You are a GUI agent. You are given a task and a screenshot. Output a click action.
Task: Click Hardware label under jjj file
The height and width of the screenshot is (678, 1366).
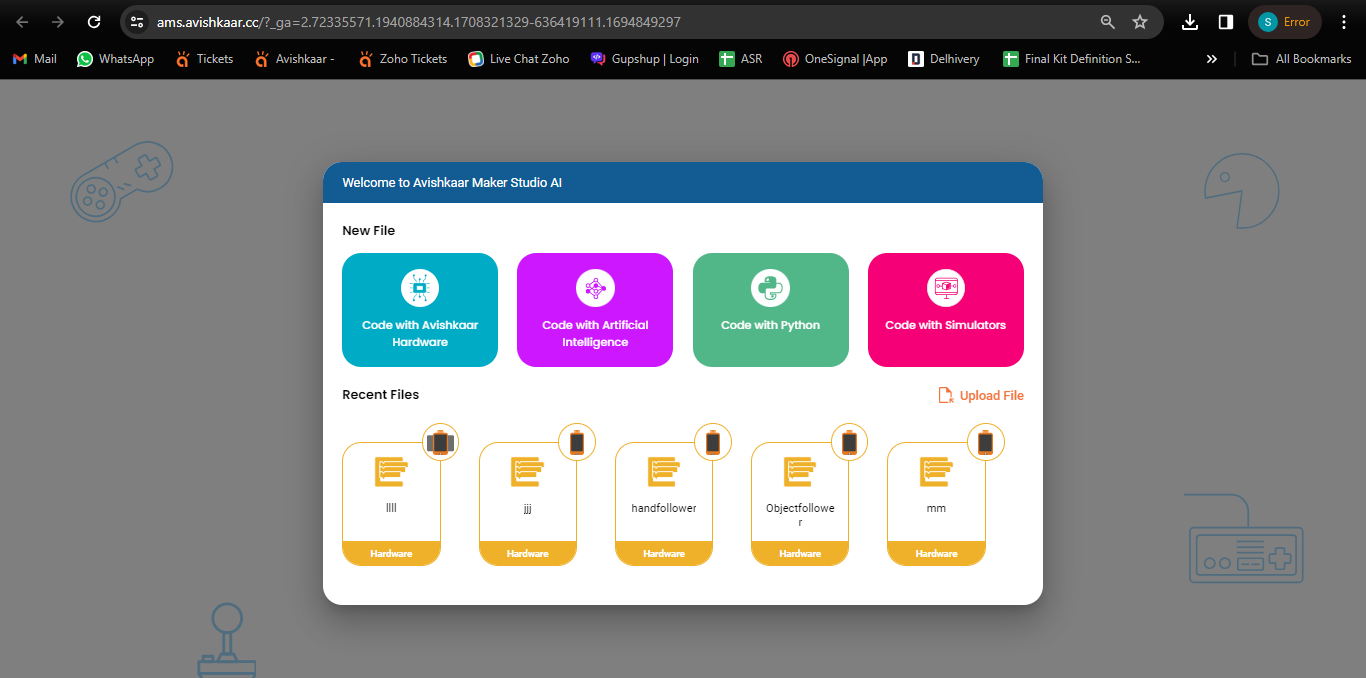[528, 553]
